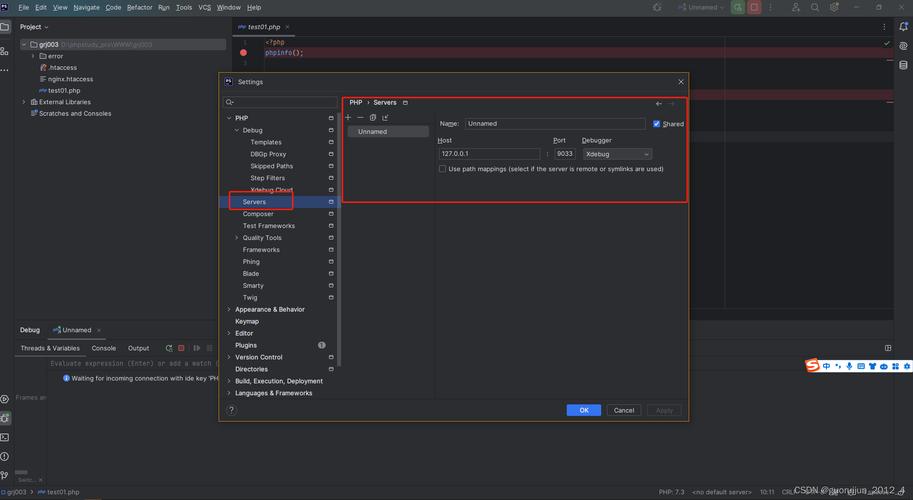
Task: Expand Editor settings node
Action: (x=229, y=334)
